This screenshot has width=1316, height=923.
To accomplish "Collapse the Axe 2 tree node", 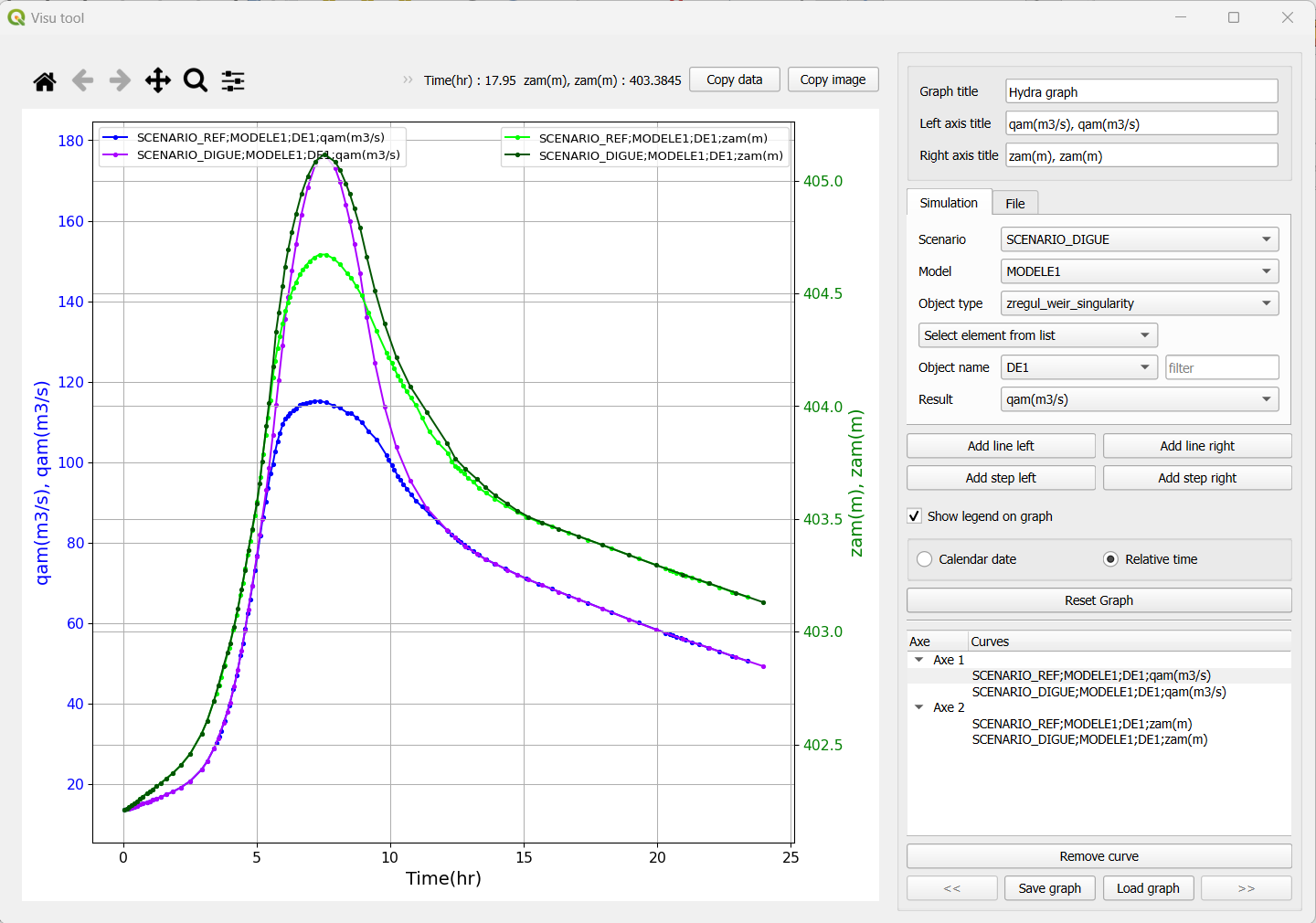I will tap(918, 707).
